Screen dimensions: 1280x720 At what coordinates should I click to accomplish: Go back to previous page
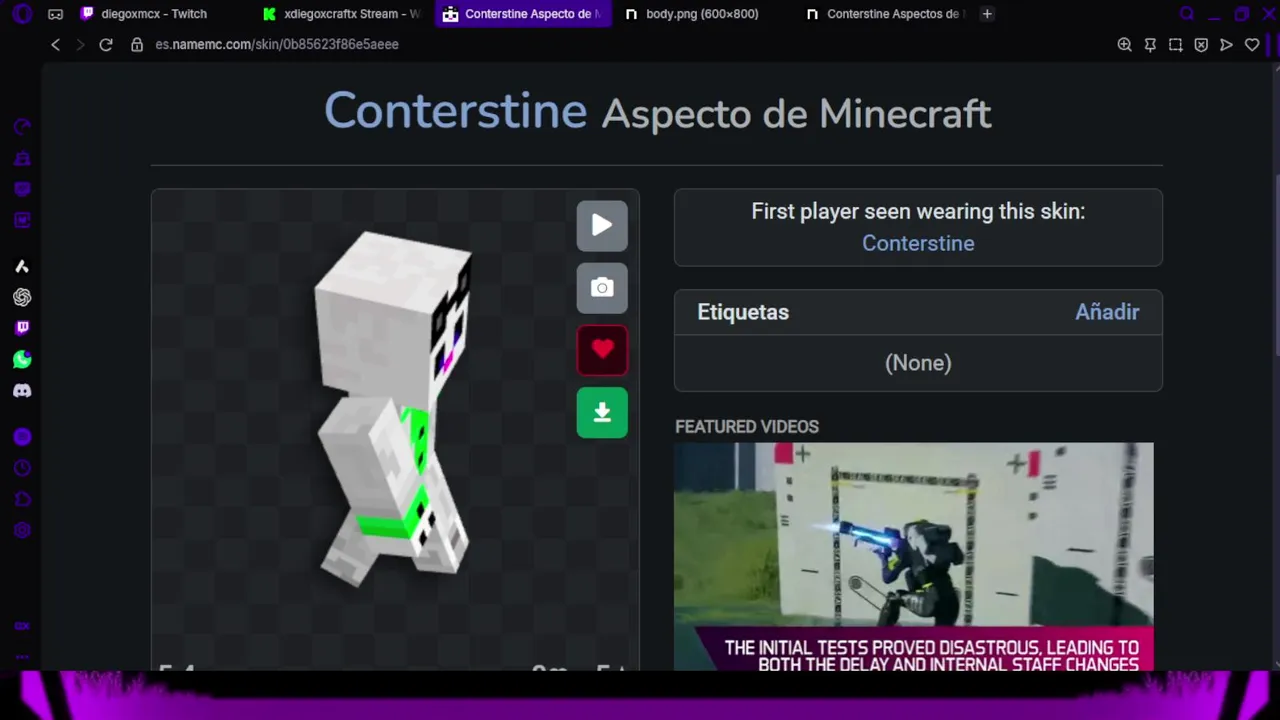56,44
